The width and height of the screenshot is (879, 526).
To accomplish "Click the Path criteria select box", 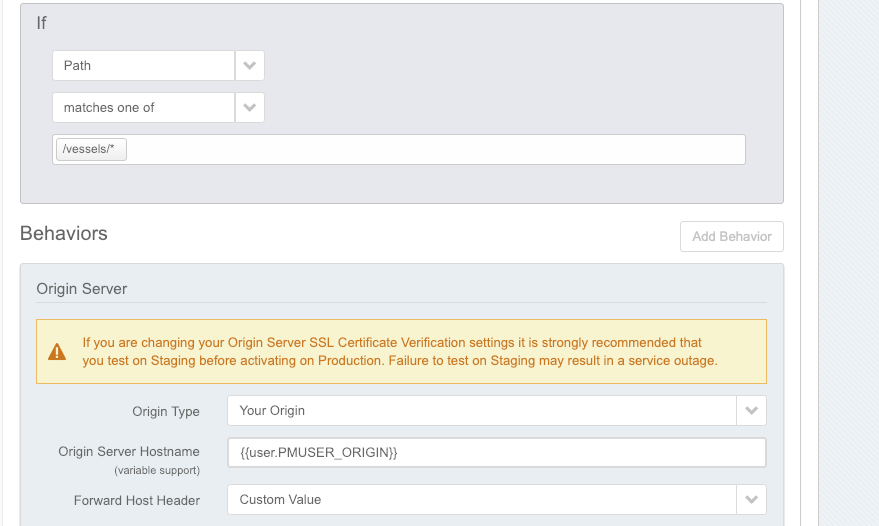I will [143, 66].
